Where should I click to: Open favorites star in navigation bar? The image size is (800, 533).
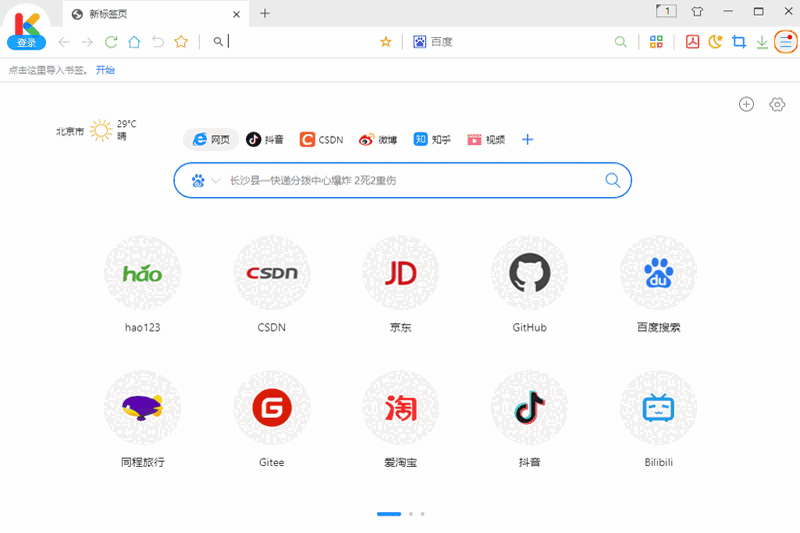(181, 42)
